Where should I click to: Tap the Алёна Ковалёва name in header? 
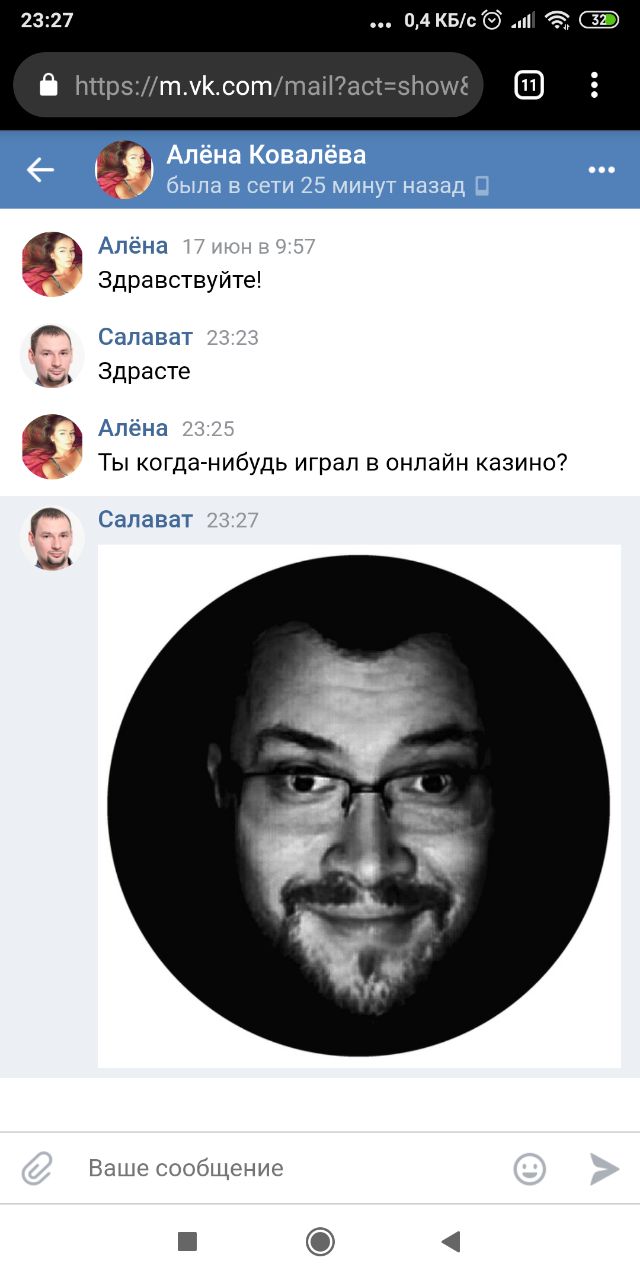tap(266, 155)
